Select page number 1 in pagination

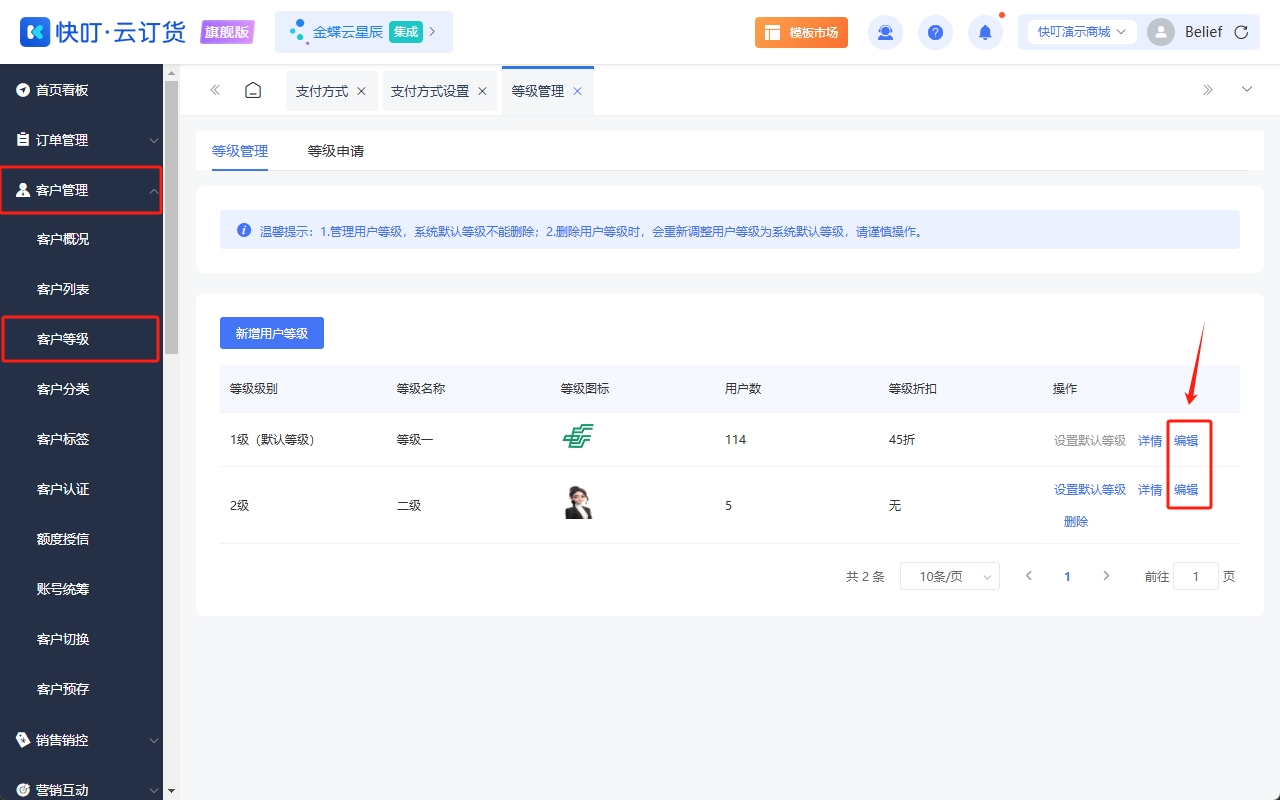[x=1068, y=576]
